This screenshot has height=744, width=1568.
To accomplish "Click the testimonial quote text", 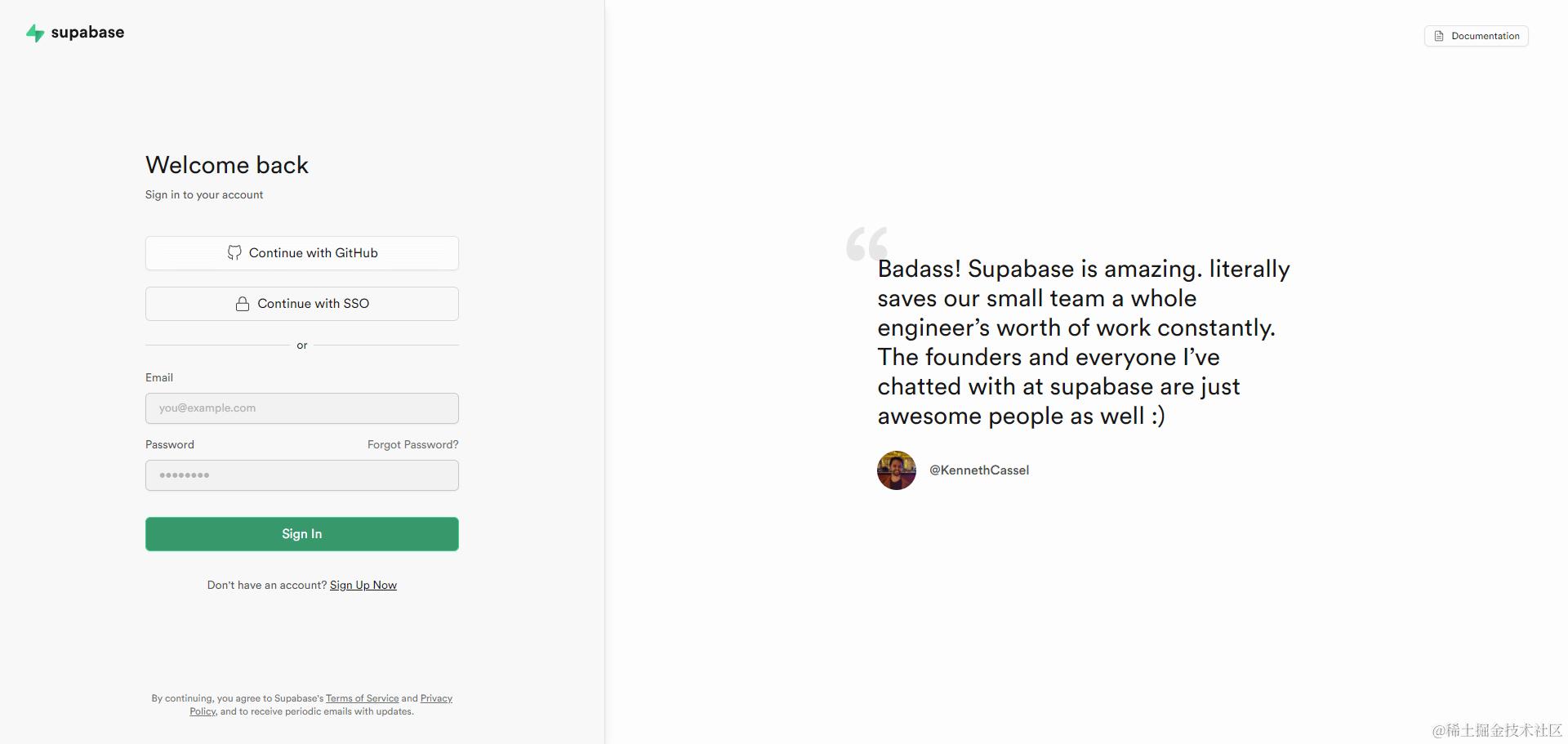I will pyautogui.click(x=1084, y=342).
